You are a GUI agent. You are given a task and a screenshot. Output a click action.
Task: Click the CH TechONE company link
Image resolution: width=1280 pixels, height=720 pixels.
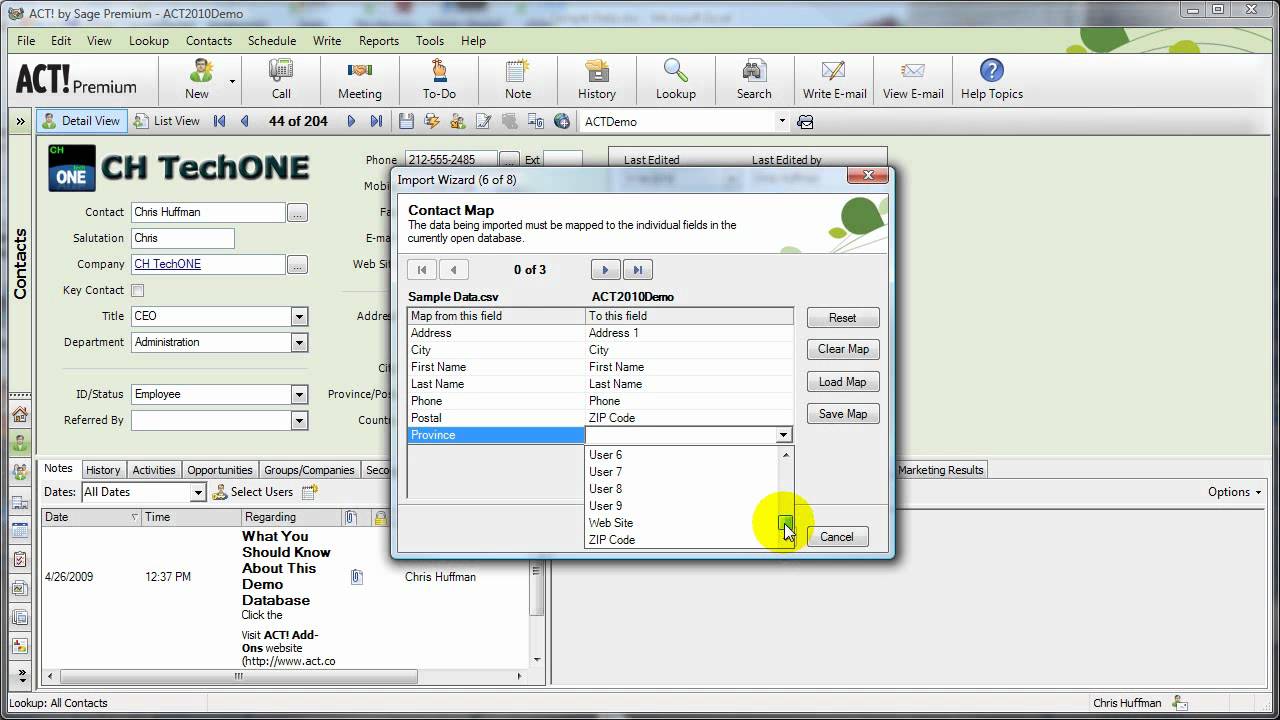coord(168,264)
